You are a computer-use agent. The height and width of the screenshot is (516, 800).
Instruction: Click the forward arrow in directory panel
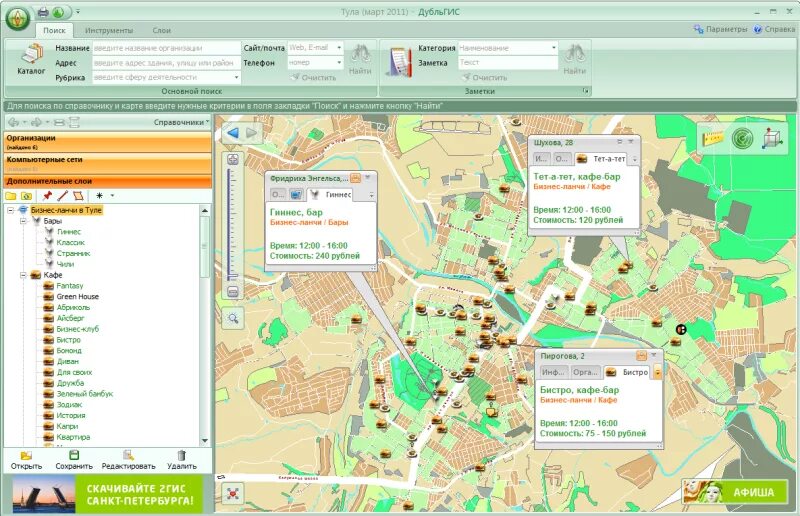coord(36,122)
